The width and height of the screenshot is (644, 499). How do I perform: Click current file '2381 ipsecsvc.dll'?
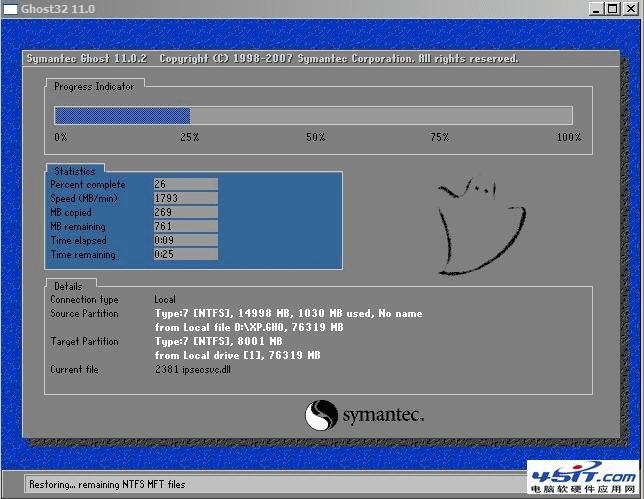tap(193, 370)
